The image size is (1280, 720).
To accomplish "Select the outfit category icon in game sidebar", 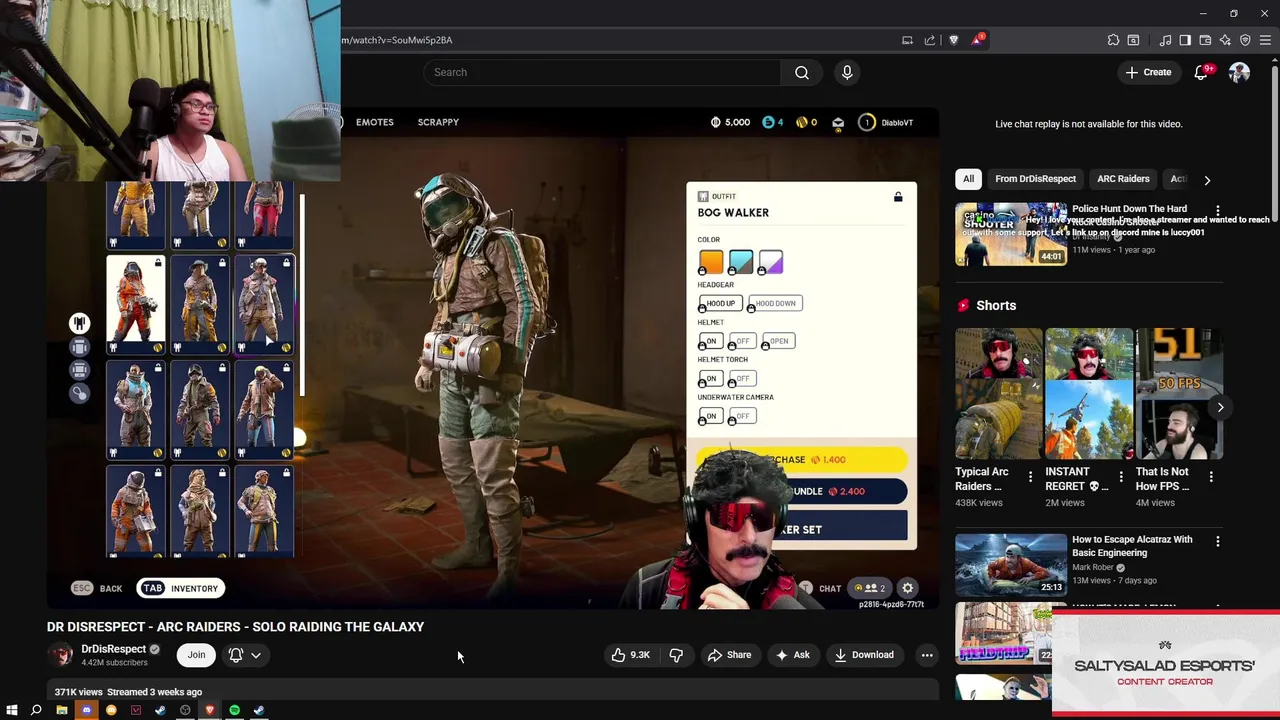I will coord(79,323).
